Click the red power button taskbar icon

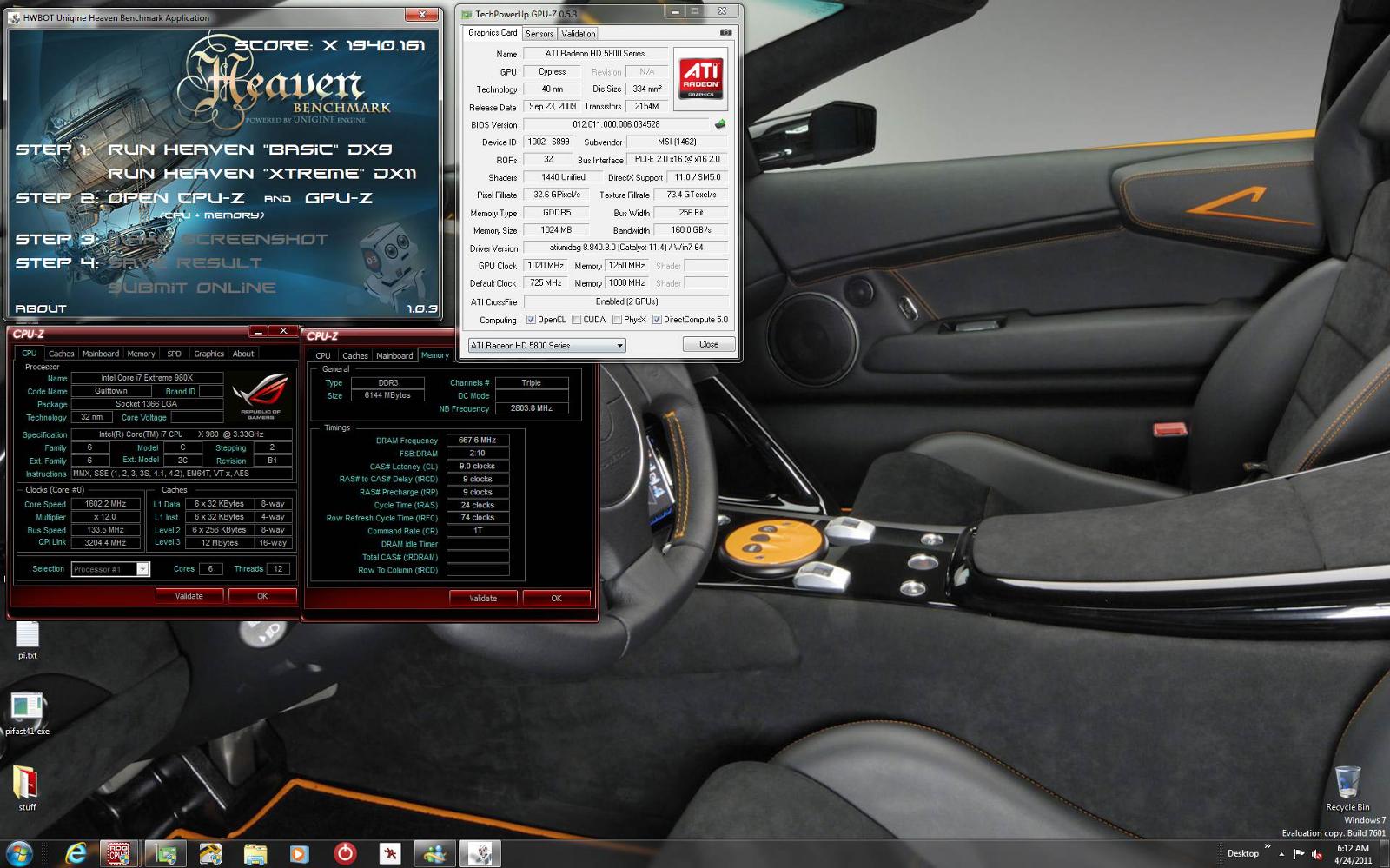(345, 854)
